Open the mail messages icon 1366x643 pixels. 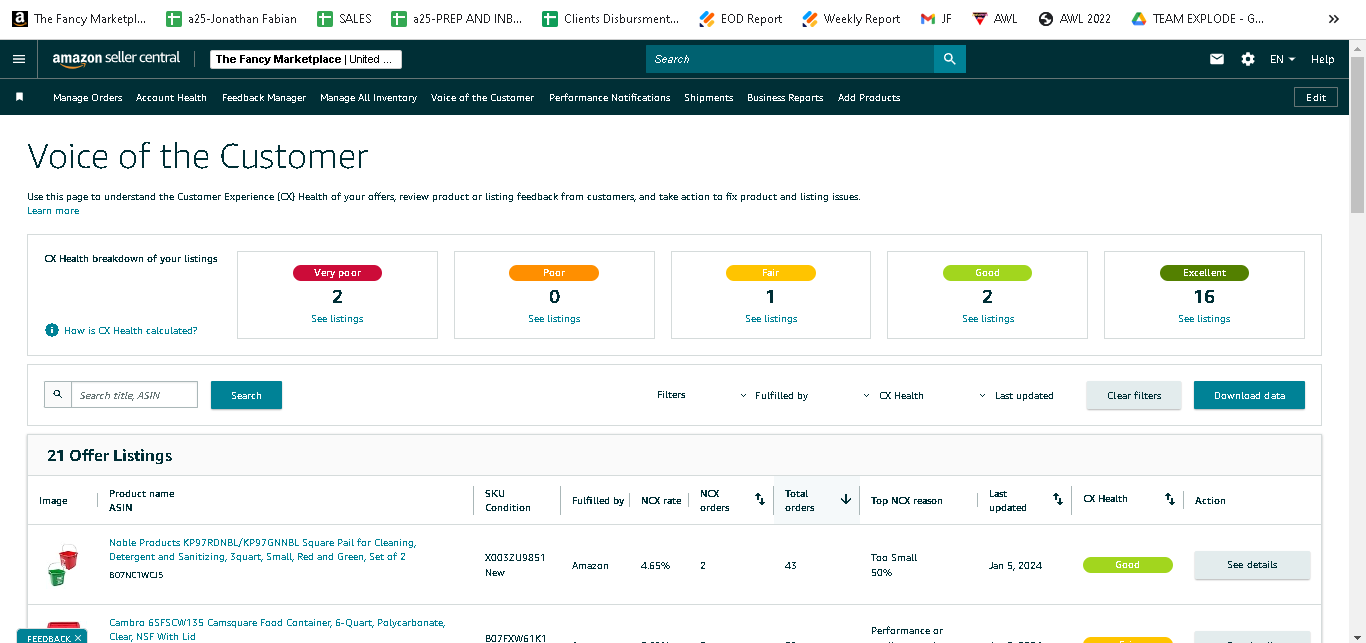pos(1217,59)
